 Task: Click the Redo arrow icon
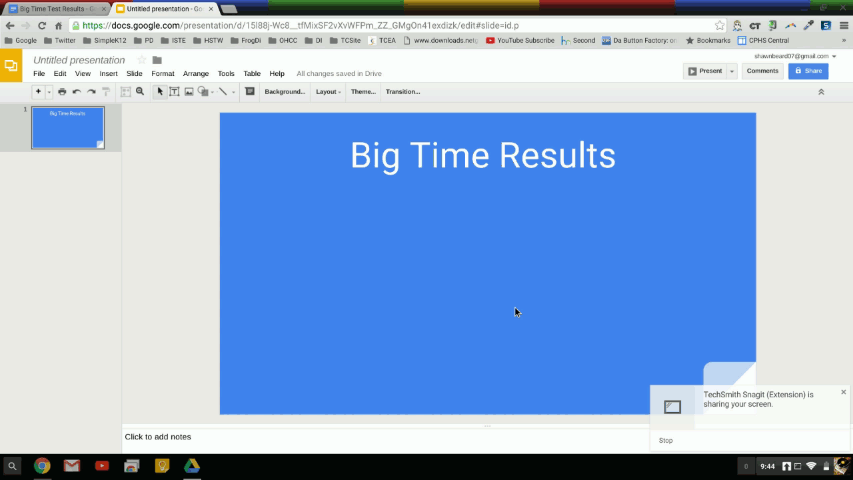coord(90,92)
